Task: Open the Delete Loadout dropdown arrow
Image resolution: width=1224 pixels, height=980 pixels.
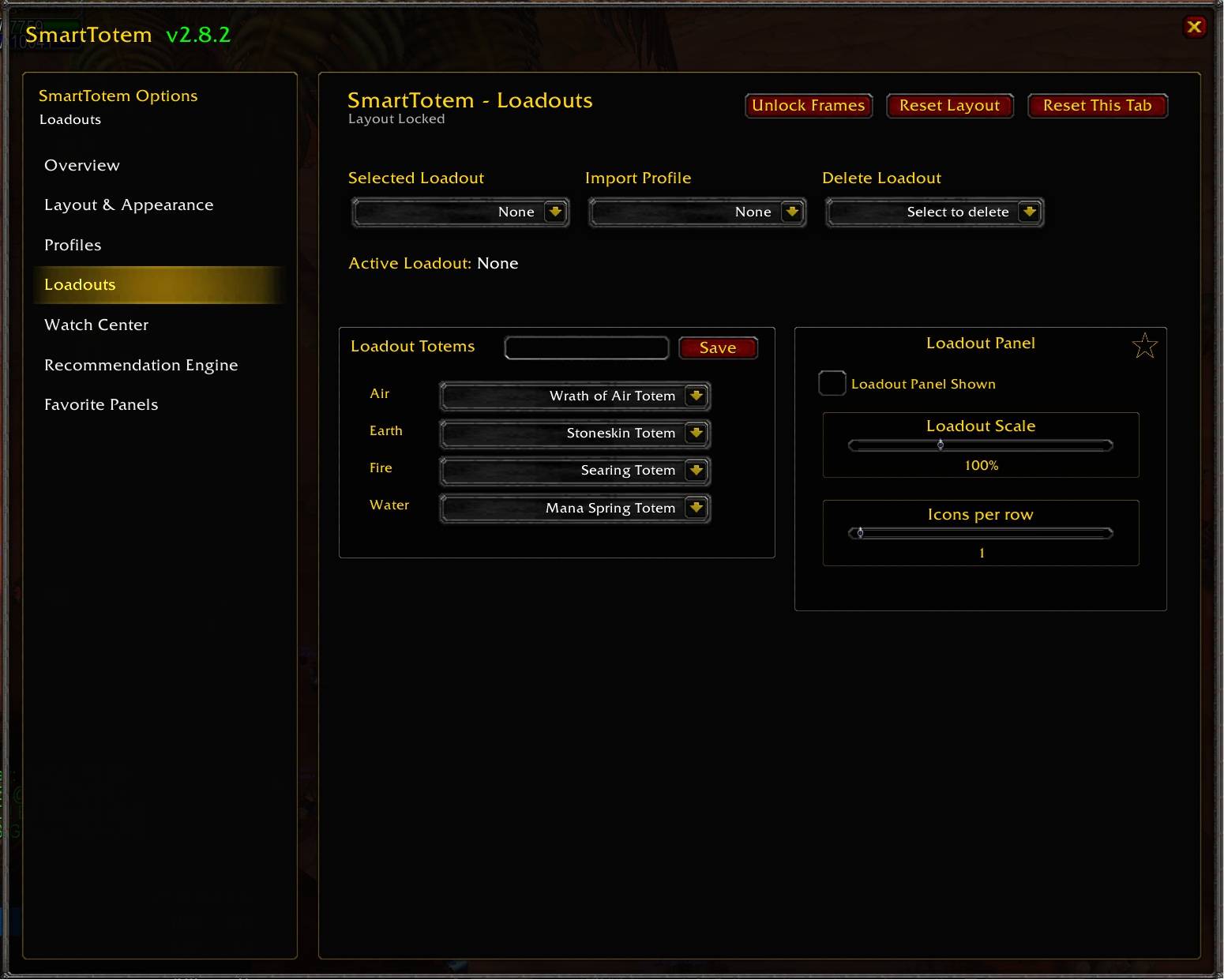Action: point(1029,212)
